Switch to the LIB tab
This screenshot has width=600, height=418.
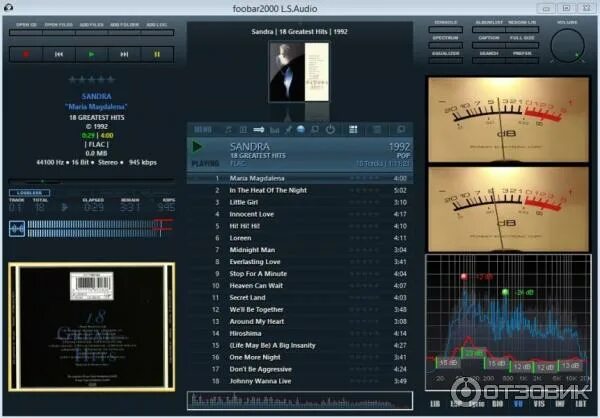(x=435, y=404)
